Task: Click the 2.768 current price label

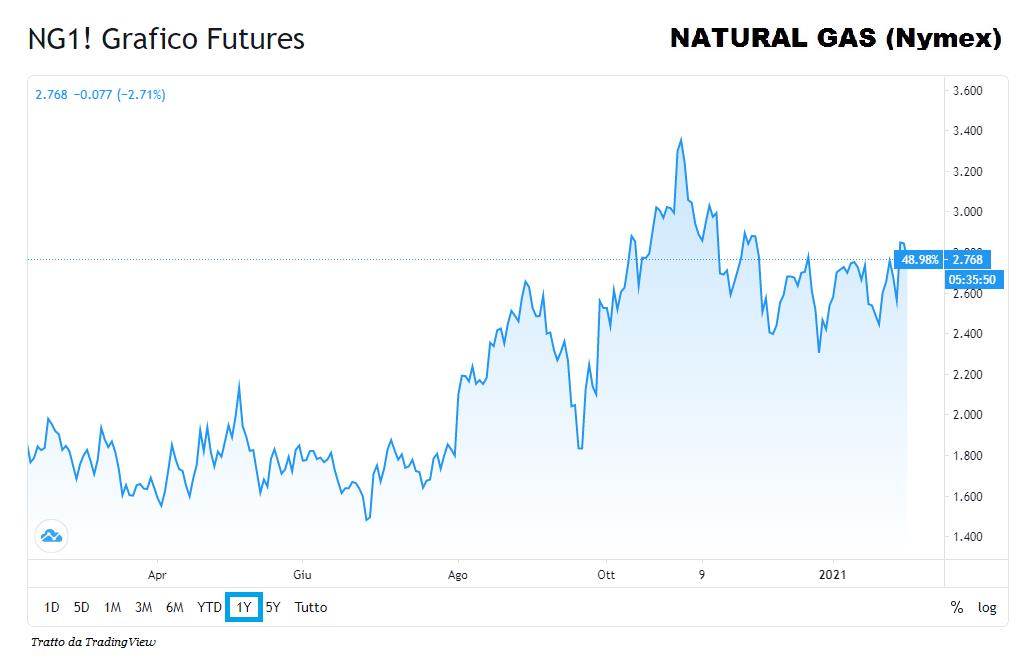Action: [968, 260]
